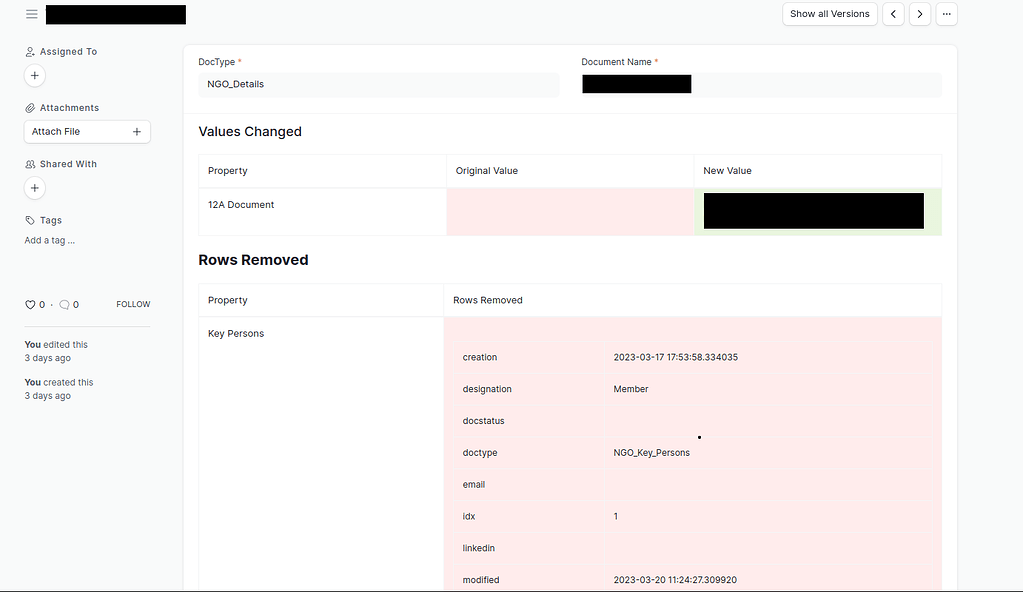
Task: Go to the next version with the right chevron
Action: (919, 14)
